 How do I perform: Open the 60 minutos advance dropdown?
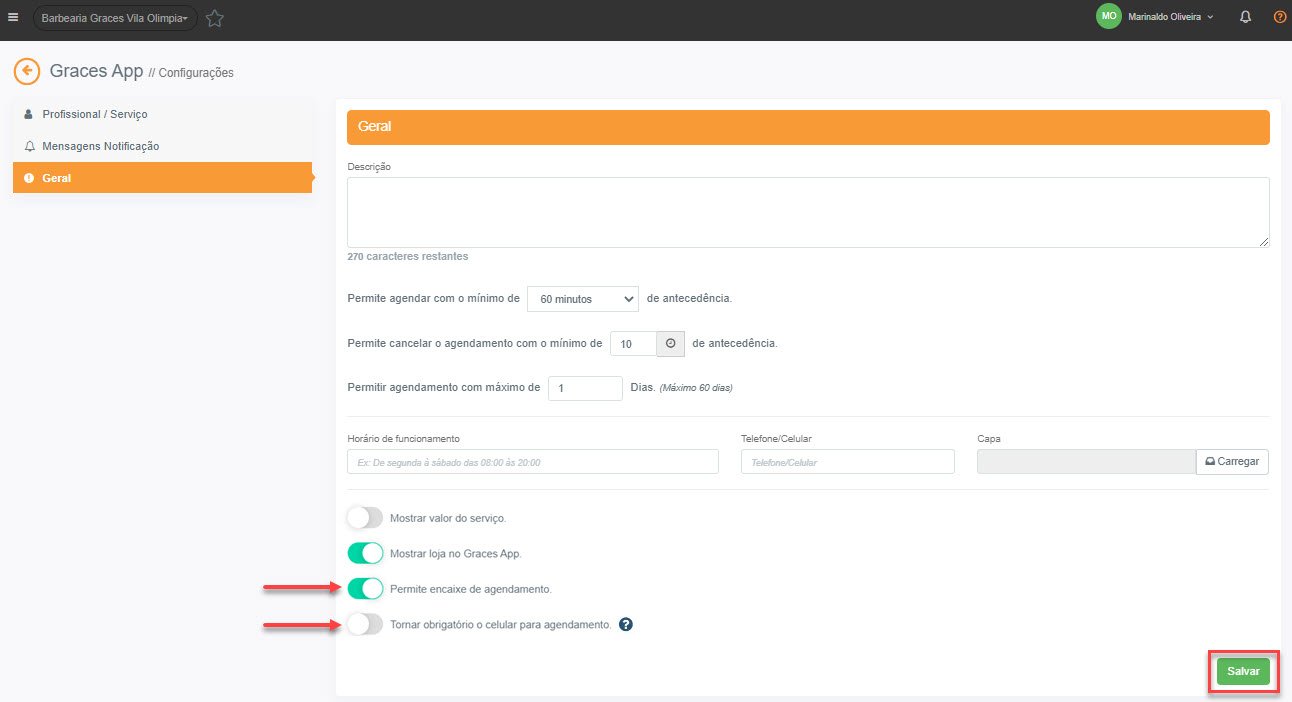pos(583,298)
